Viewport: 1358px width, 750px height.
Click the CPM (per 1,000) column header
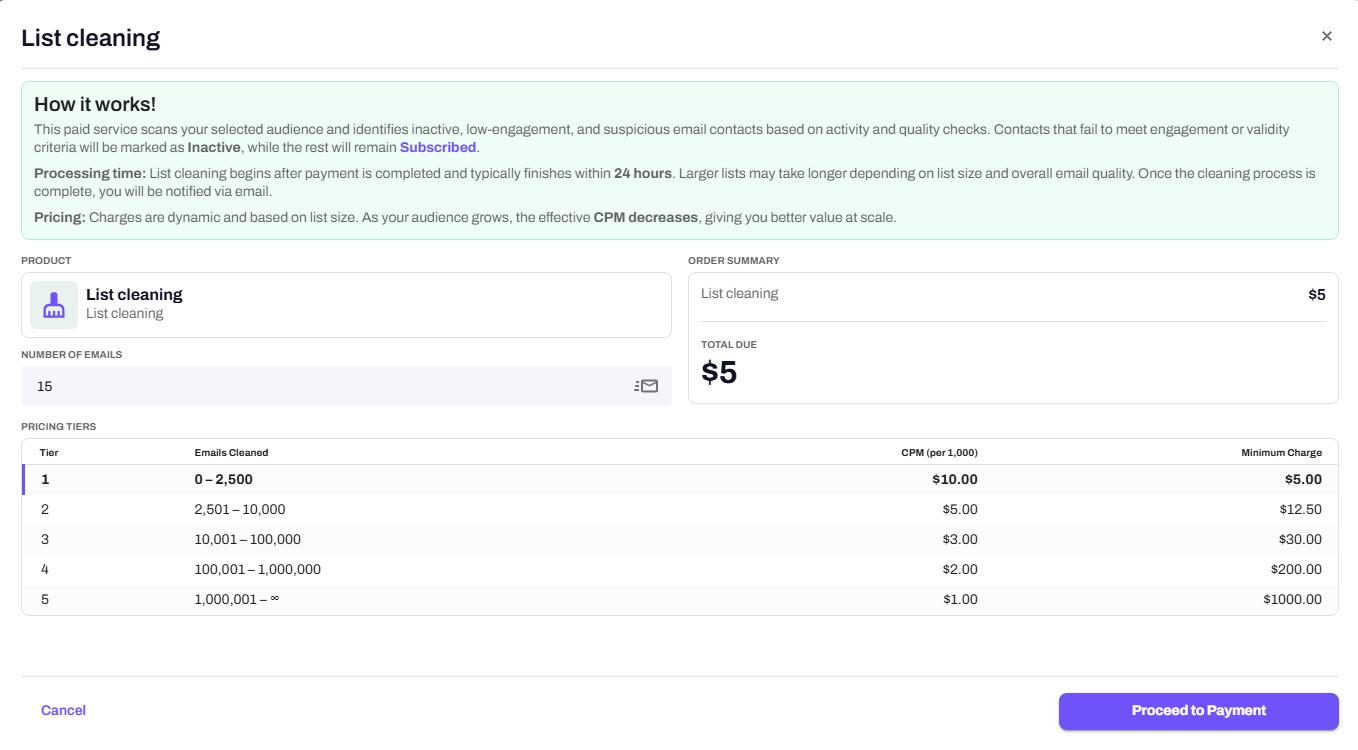(x=939, y=453)
